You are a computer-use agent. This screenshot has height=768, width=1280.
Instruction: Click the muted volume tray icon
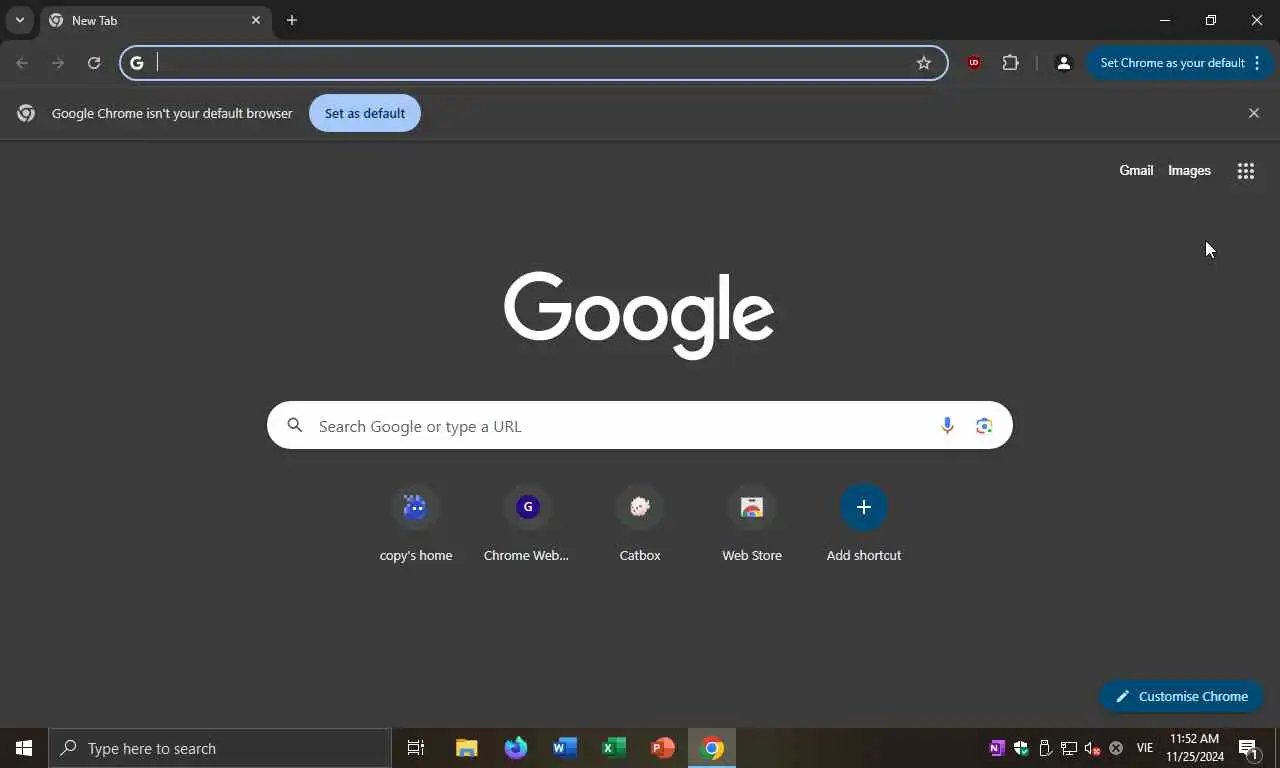(x=1092, y=748)
